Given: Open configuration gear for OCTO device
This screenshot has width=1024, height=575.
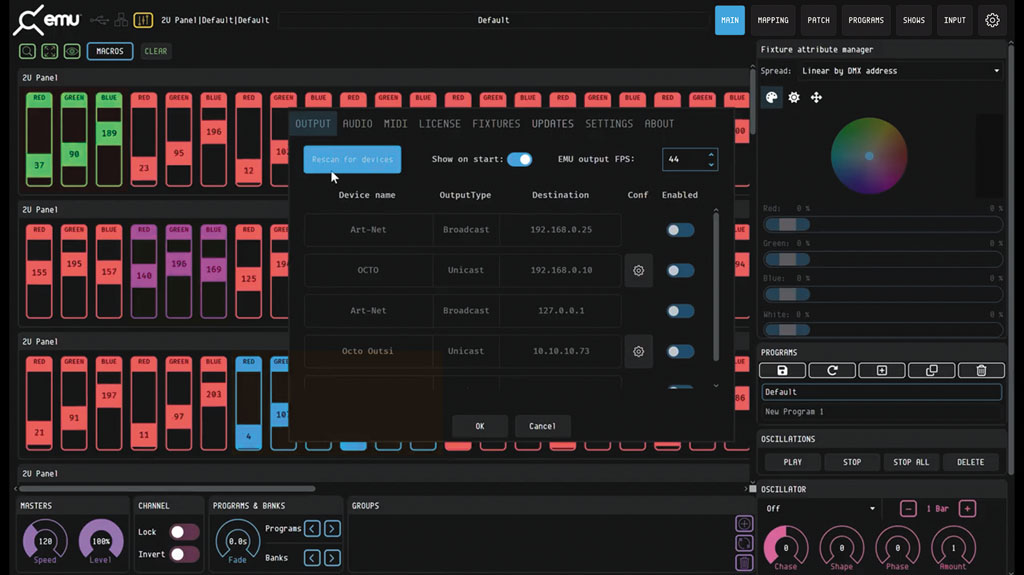Looking at the screenshot, I should [638, 270].
